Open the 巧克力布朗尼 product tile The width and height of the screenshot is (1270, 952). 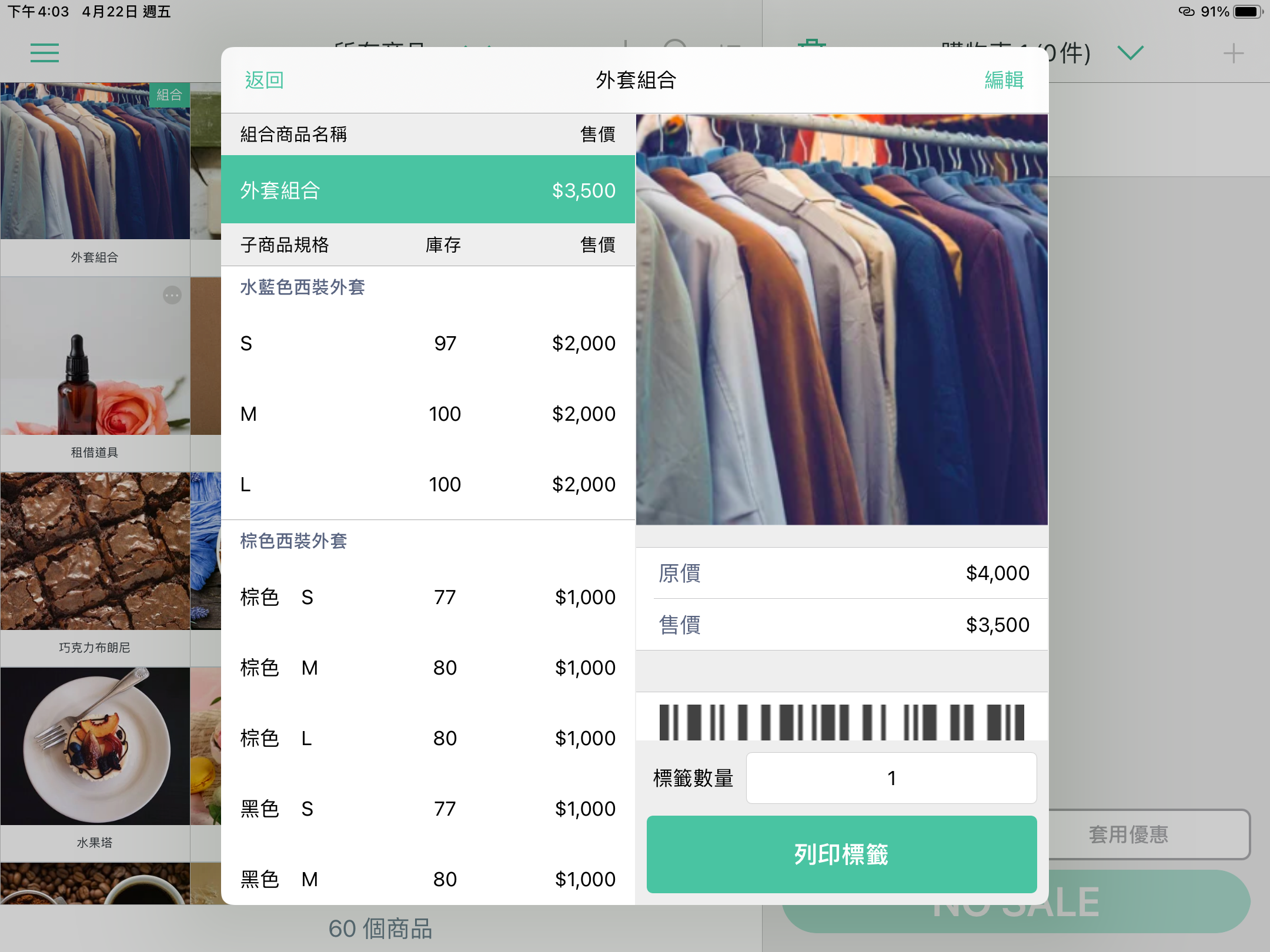(95, 569)
